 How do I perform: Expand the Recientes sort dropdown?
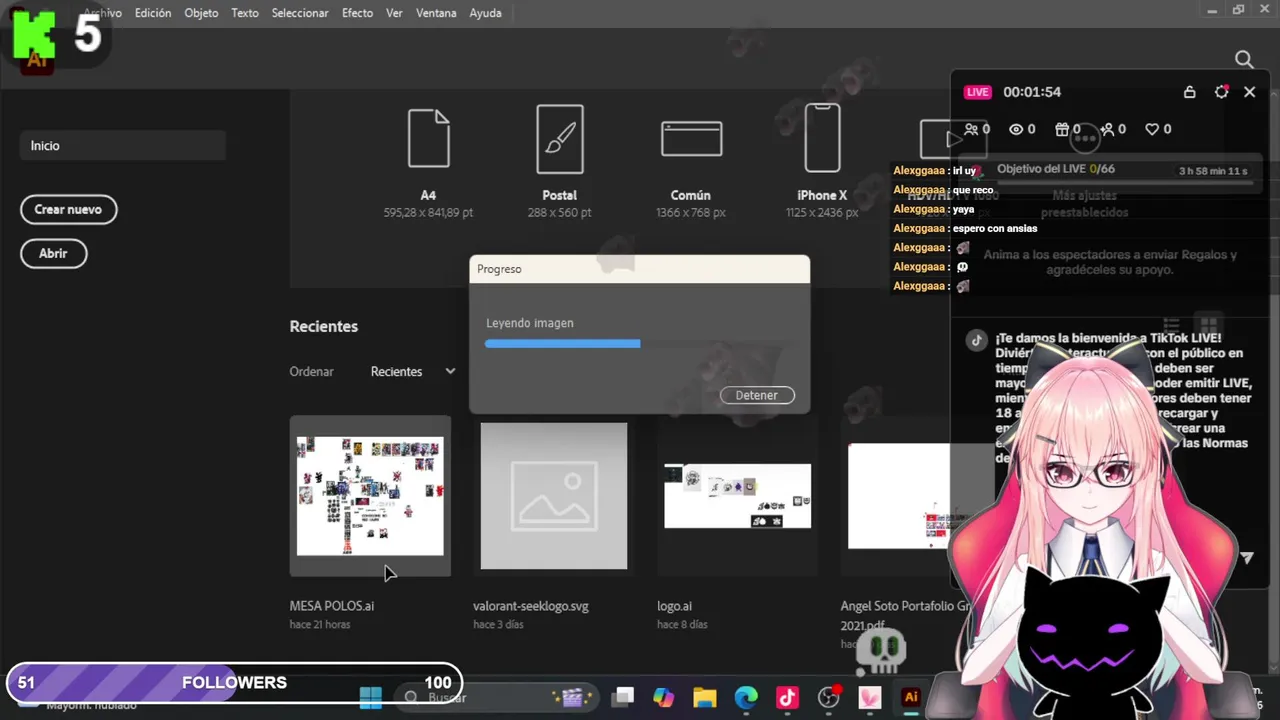coord(413,371)
